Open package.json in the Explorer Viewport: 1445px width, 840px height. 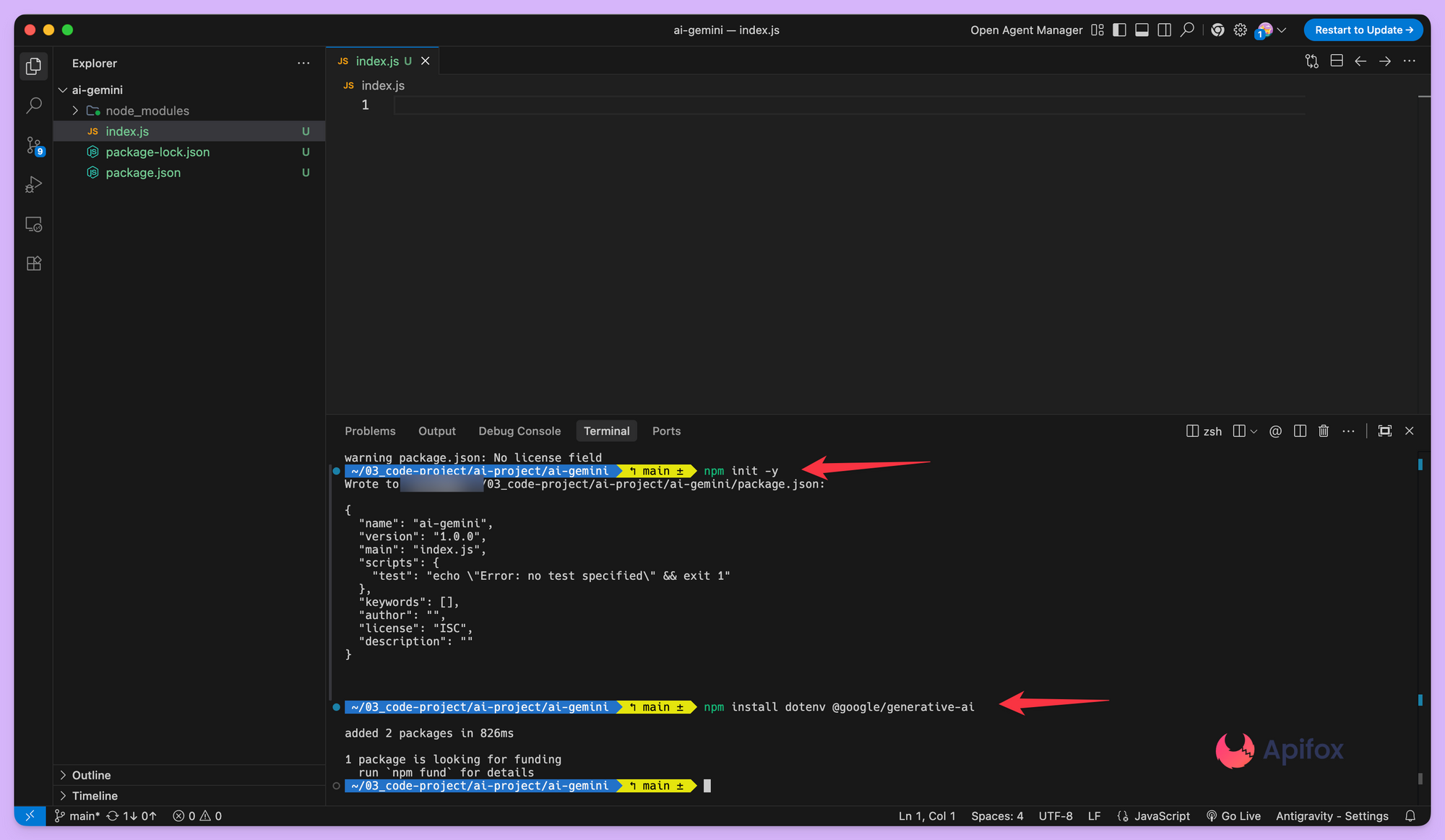tap(143, 173)
